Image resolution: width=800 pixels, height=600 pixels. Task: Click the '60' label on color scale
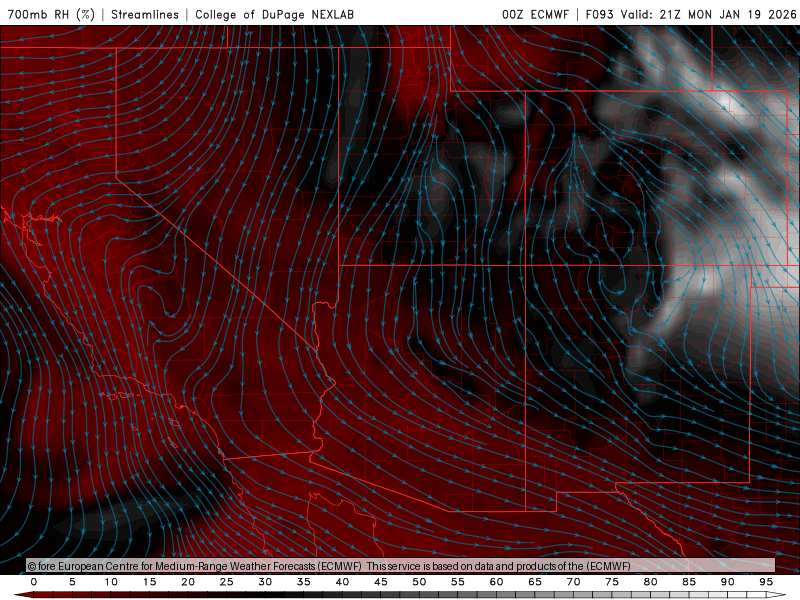pos(496,582)
